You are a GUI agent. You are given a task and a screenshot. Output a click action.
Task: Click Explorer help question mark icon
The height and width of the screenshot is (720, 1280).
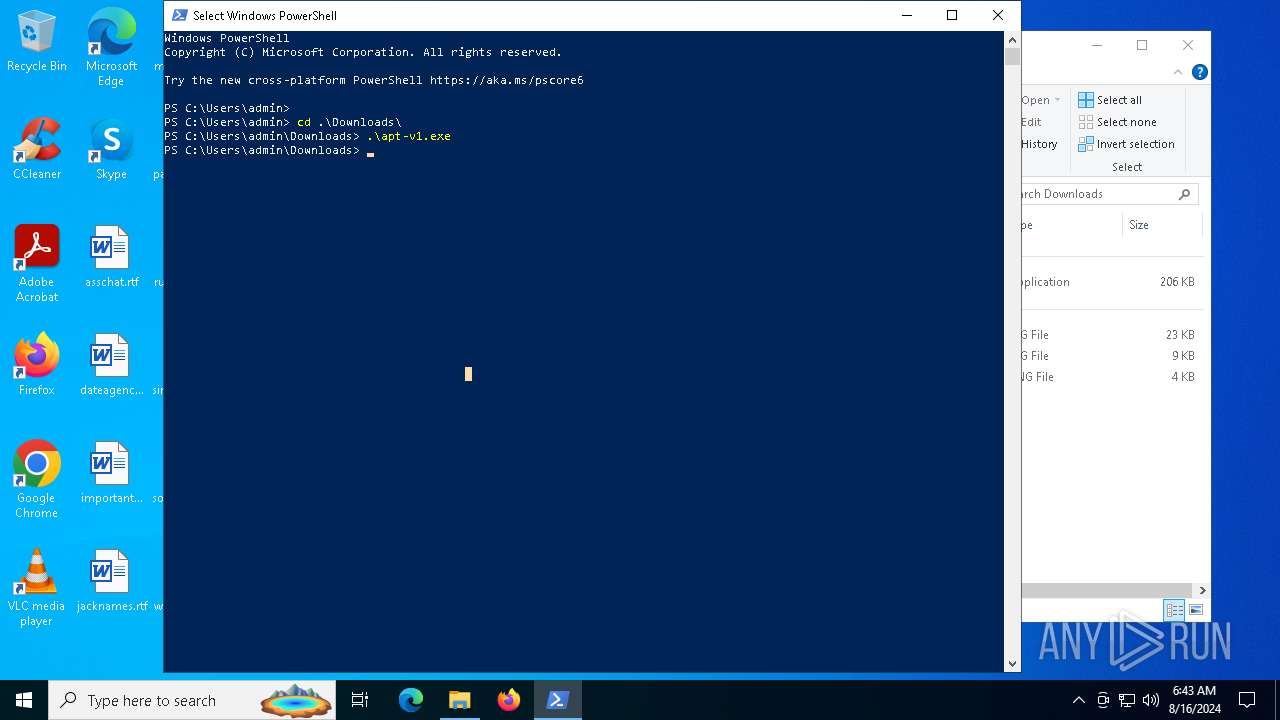1200,72
